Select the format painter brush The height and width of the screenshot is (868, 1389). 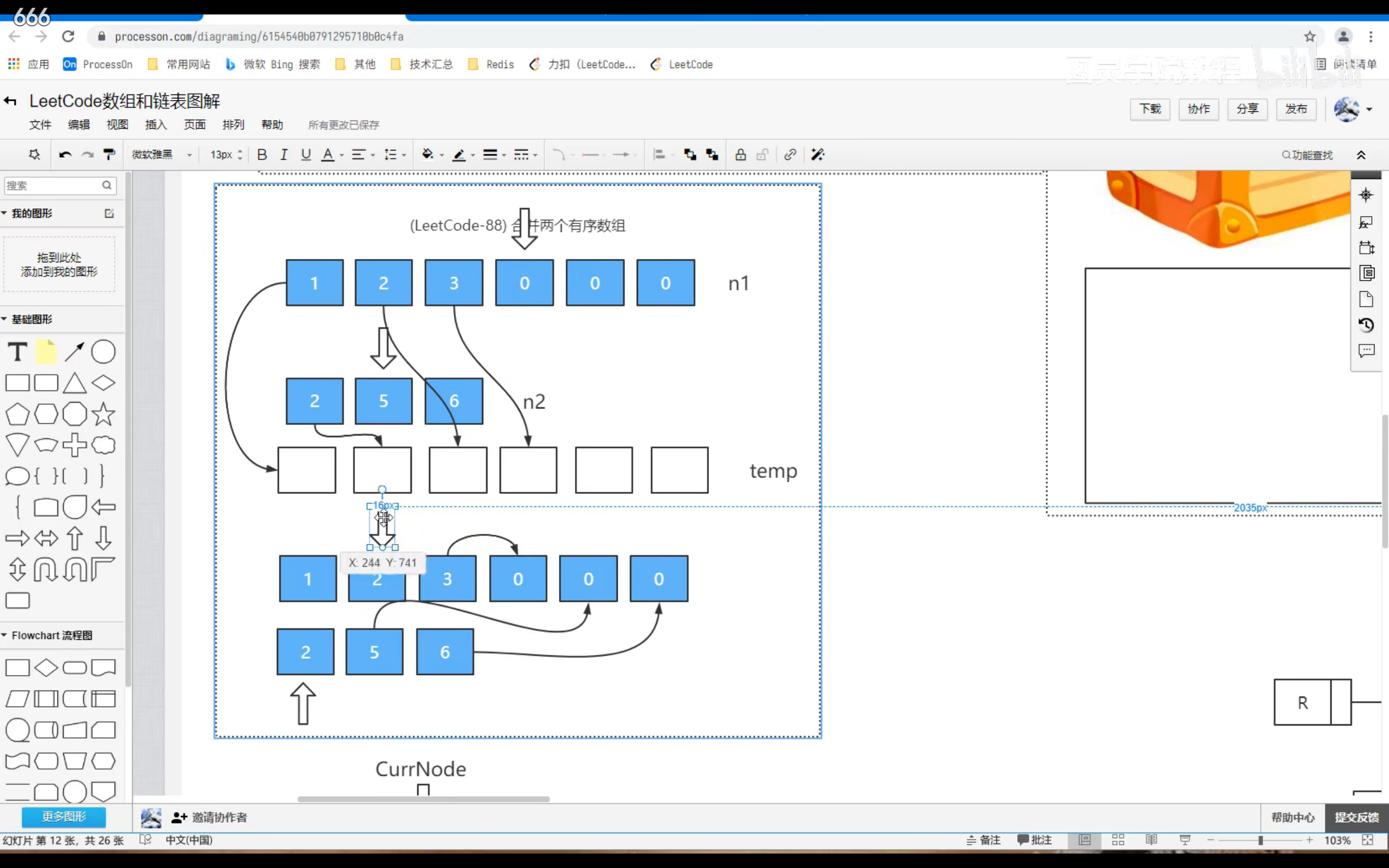pos(109,154)
